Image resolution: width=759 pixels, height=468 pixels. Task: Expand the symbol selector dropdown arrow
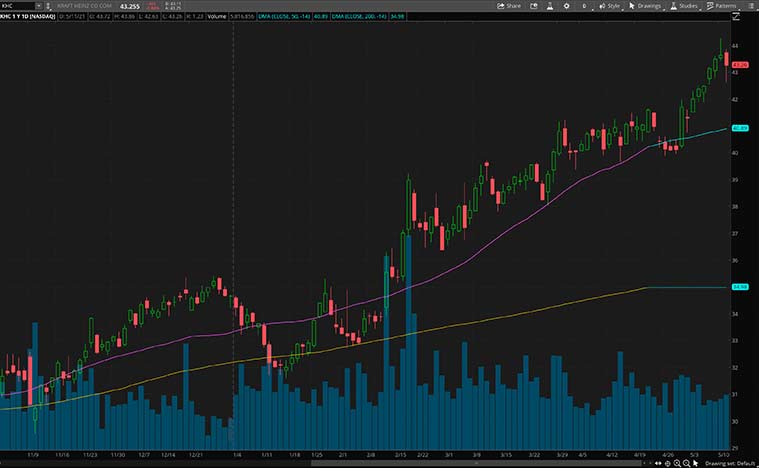point(38,6)
